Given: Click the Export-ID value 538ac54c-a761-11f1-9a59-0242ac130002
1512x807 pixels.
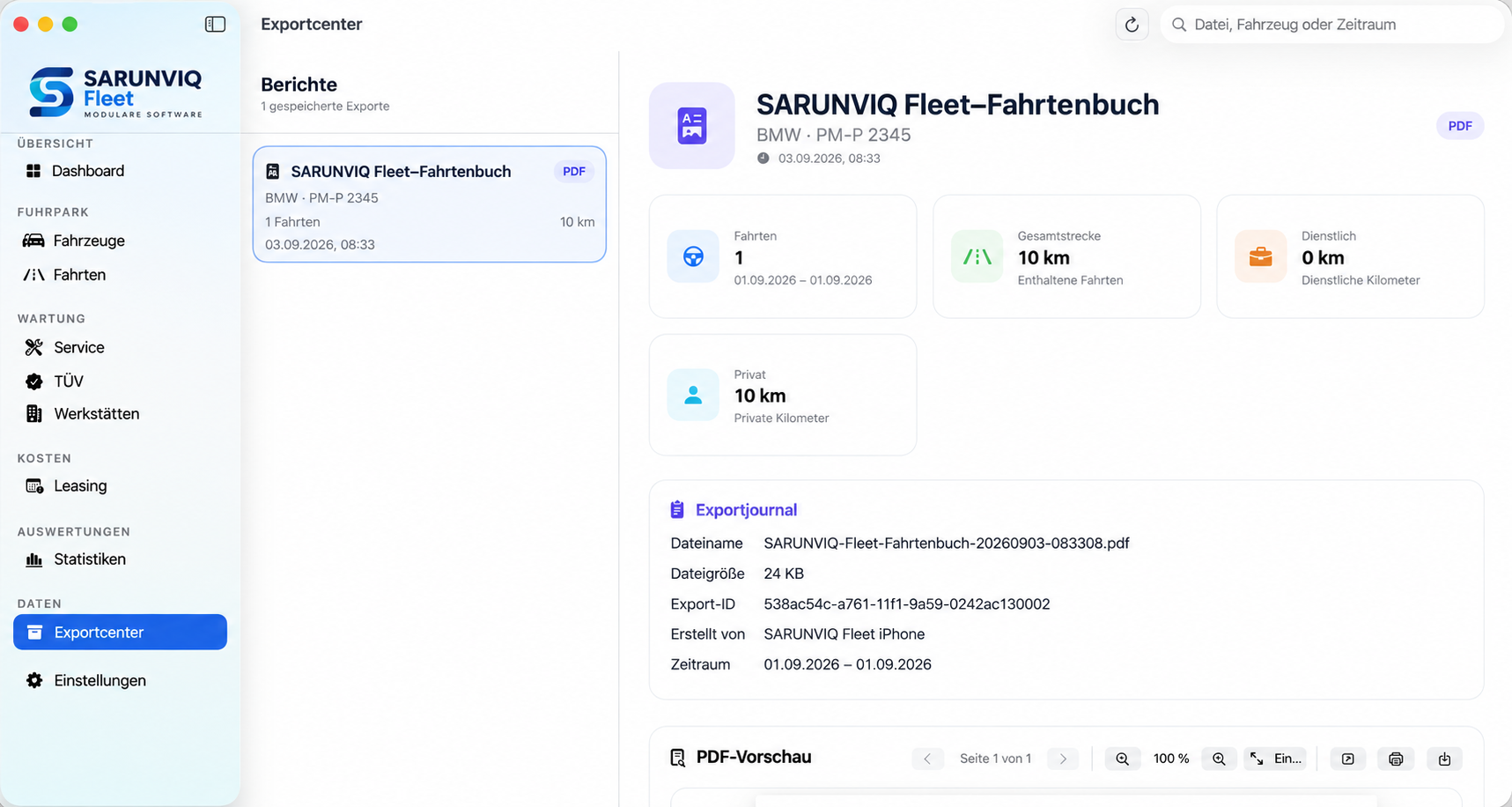Looking at the screenshot, I should pos(907,604).
